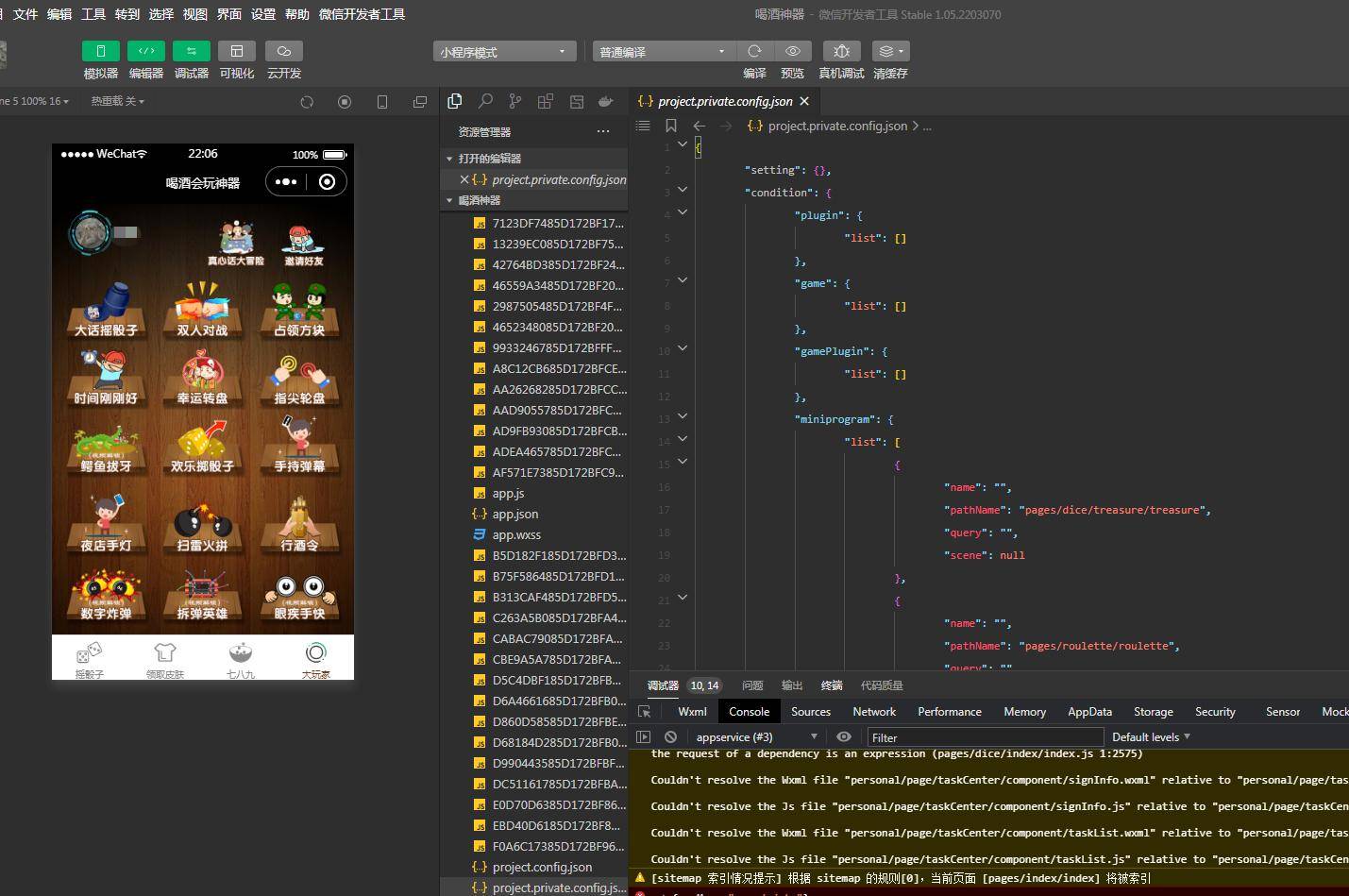This screenshot has height=896, width=1349.
Task: Open the 文件 menu
Action: (x=25, y=14)
